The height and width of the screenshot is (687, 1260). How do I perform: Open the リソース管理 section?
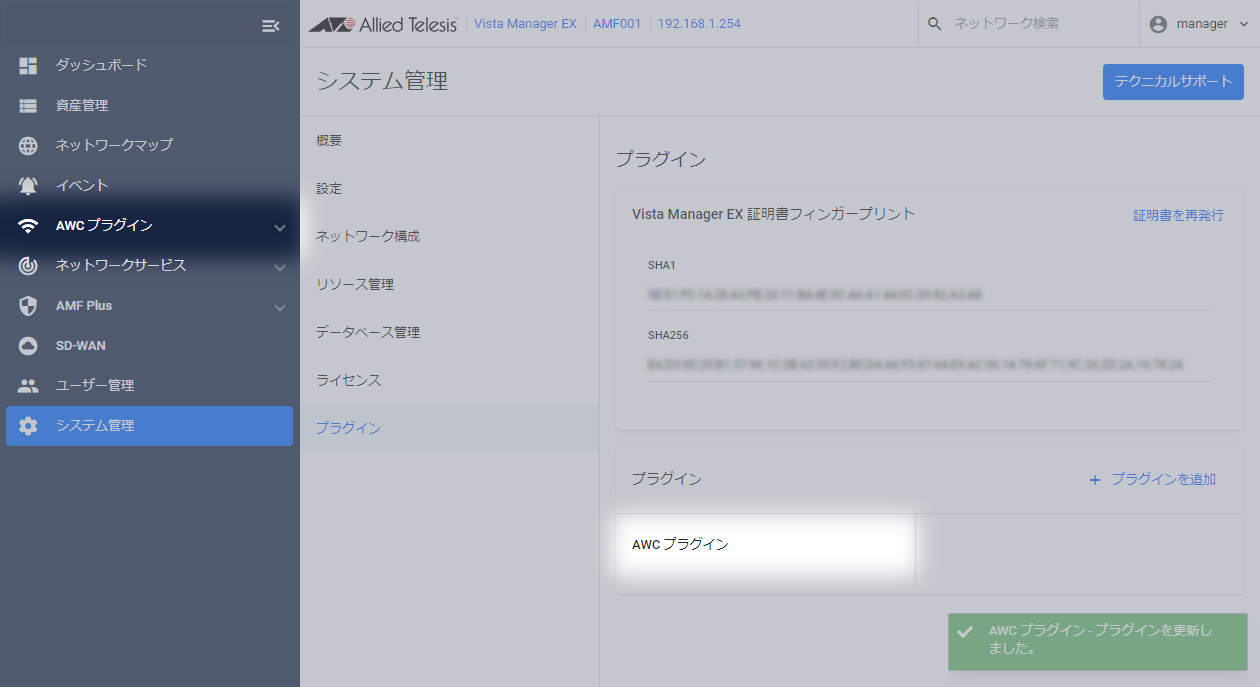(x=449, y=284)
